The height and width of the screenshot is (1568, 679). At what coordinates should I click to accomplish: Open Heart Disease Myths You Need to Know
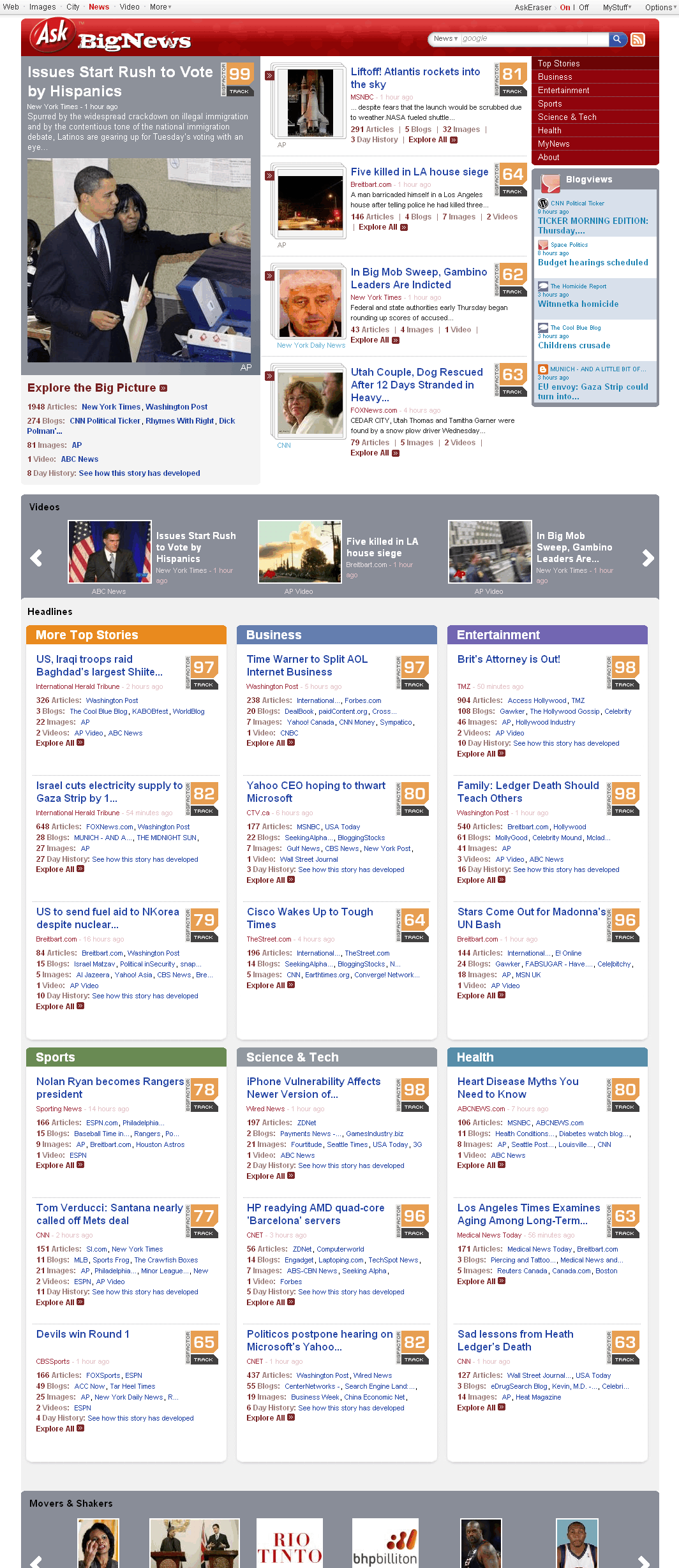[x=518, y=1088]
